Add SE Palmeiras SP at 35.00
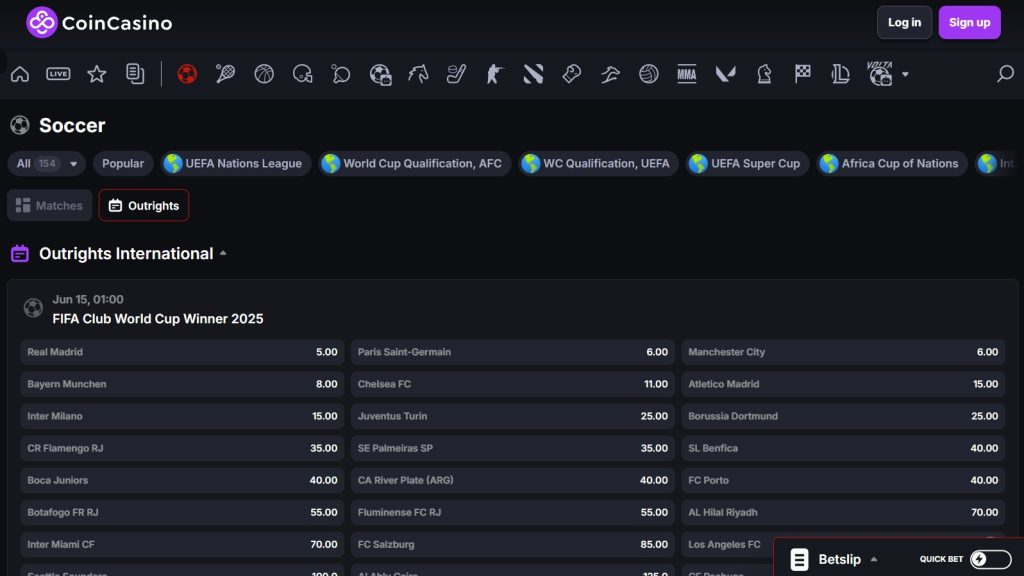This screenshot has height=576, width=1024. [513, 448]
